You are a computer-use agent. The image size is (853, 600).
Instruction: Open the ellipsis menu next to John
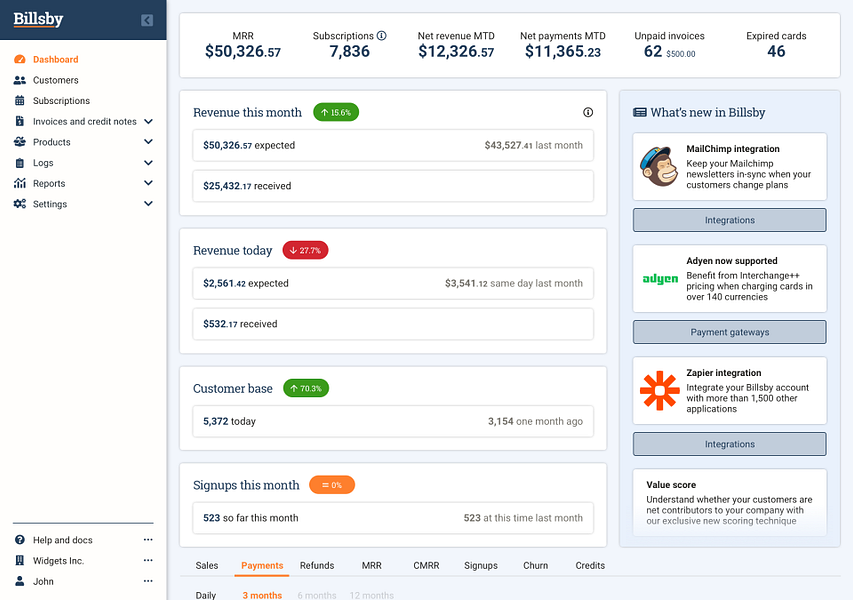[x=148, y=581]
